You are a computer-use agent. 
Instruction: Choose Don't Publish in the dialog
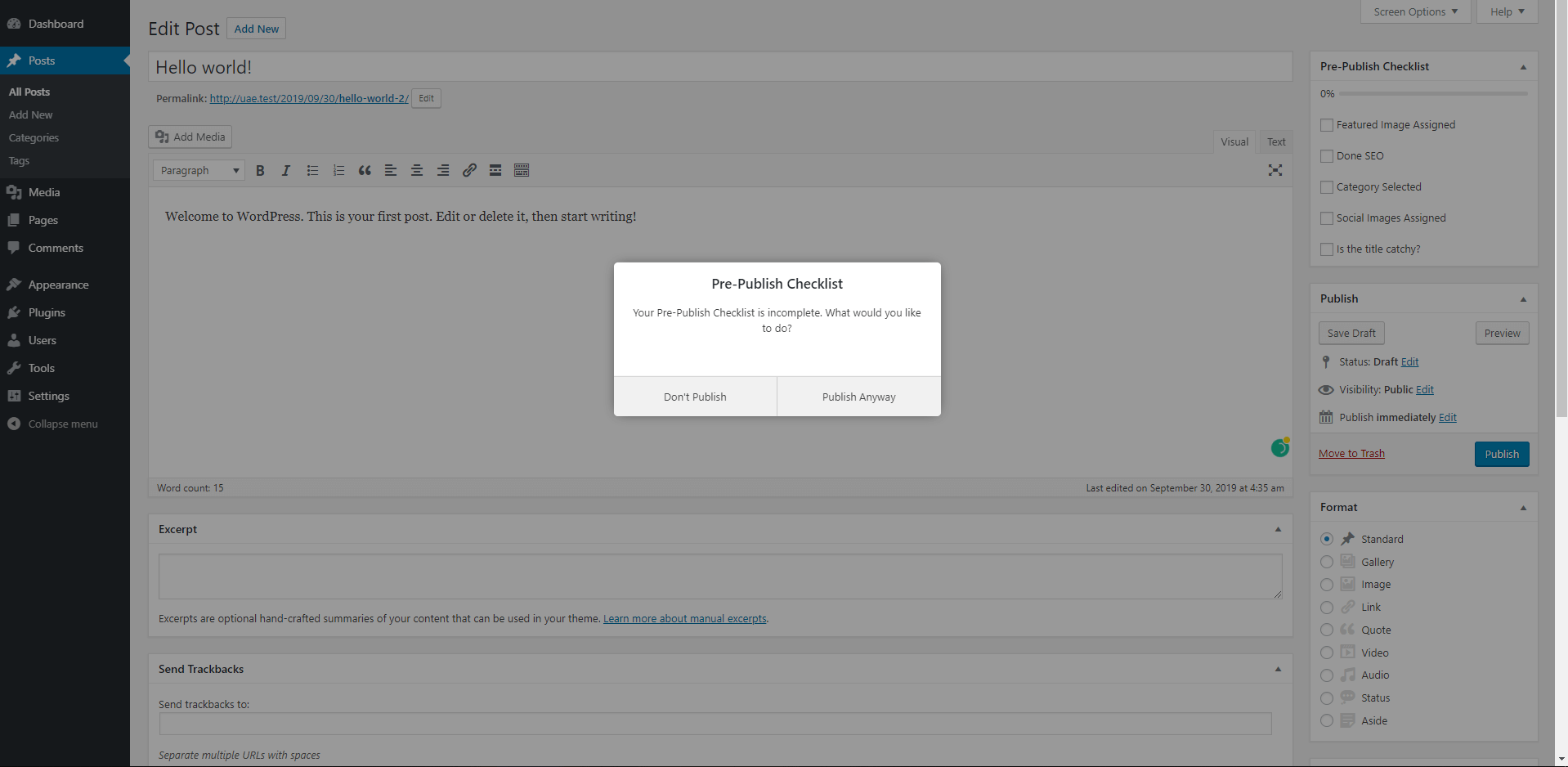pyautogui.click(x=695, y=397)
